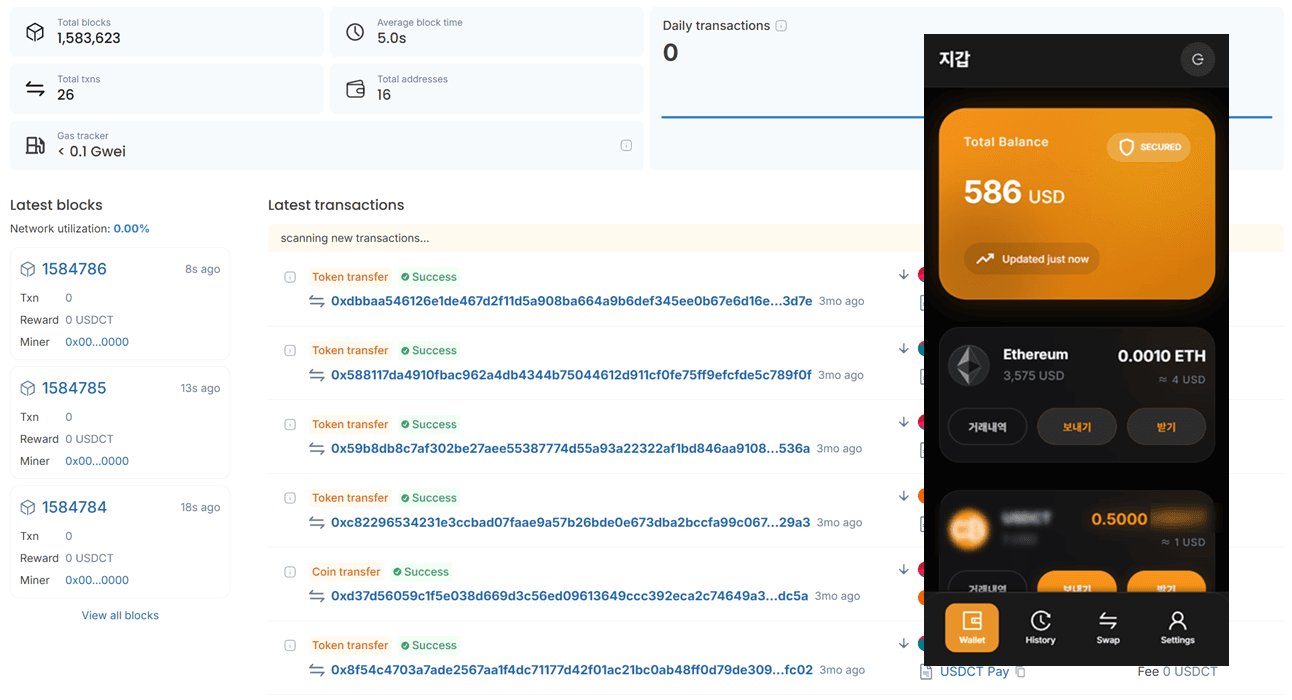Select block 1584784 link
Viewport: 1292px width, 700px height.
click(74, 507)
